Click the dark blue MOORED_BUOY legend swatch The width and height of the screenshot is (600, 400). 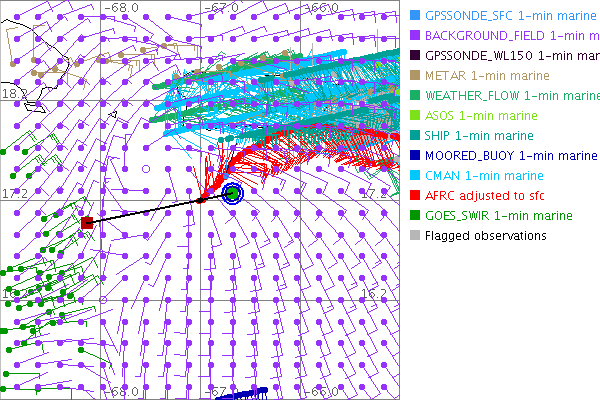[415, 155]
